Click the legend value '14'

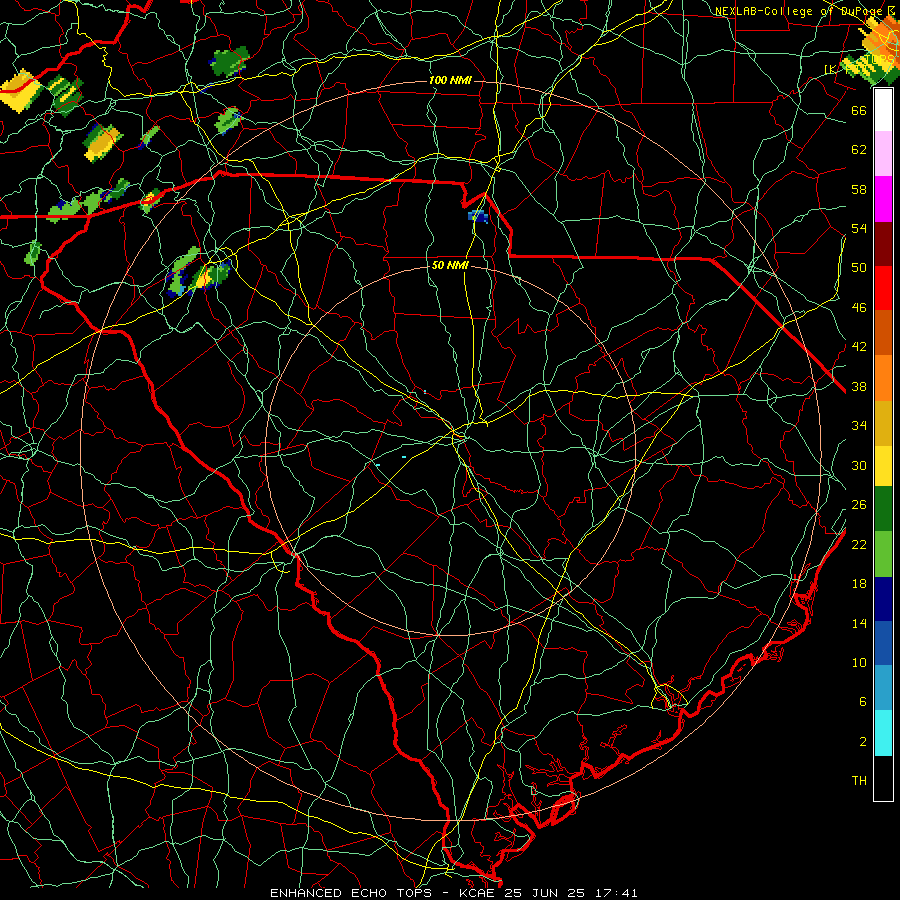[x=859, y=623]
